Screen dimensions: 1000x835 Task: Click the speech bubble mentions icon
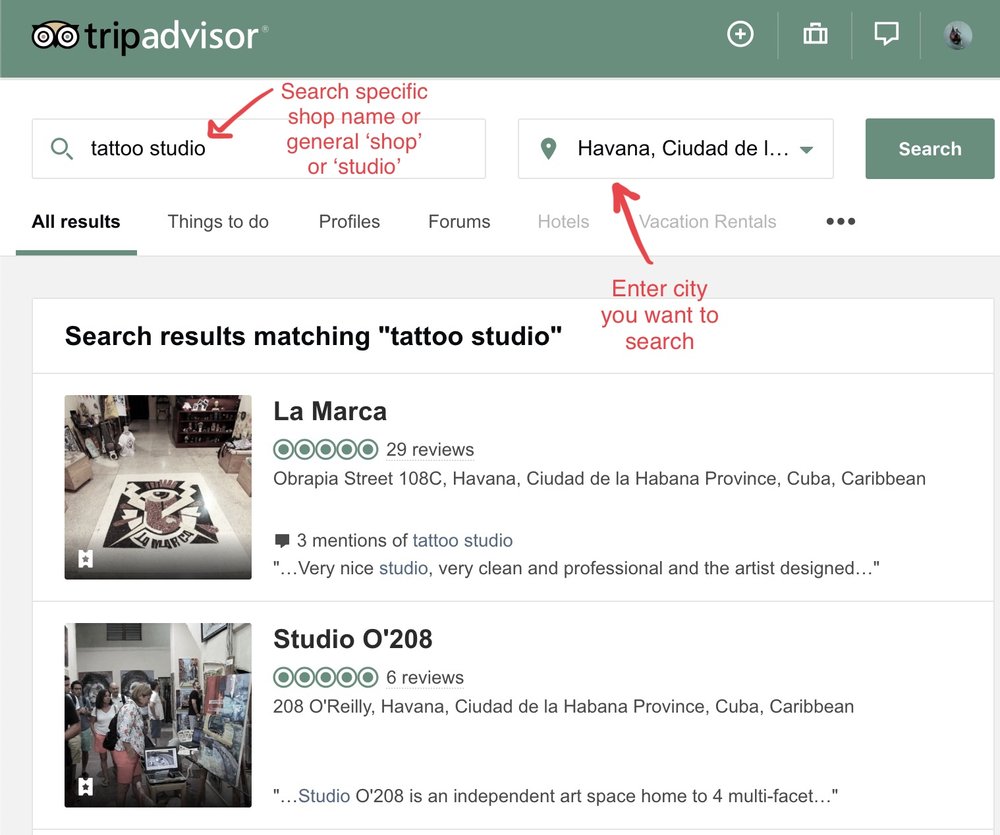[281, 541]
